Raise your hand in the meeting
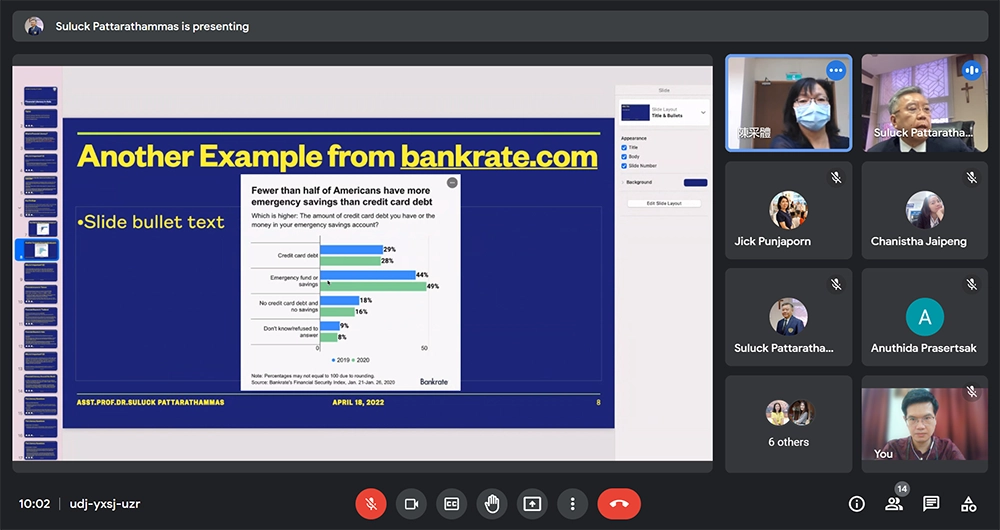The width and height of the screenshot is (1000, 530). point(492,504)
